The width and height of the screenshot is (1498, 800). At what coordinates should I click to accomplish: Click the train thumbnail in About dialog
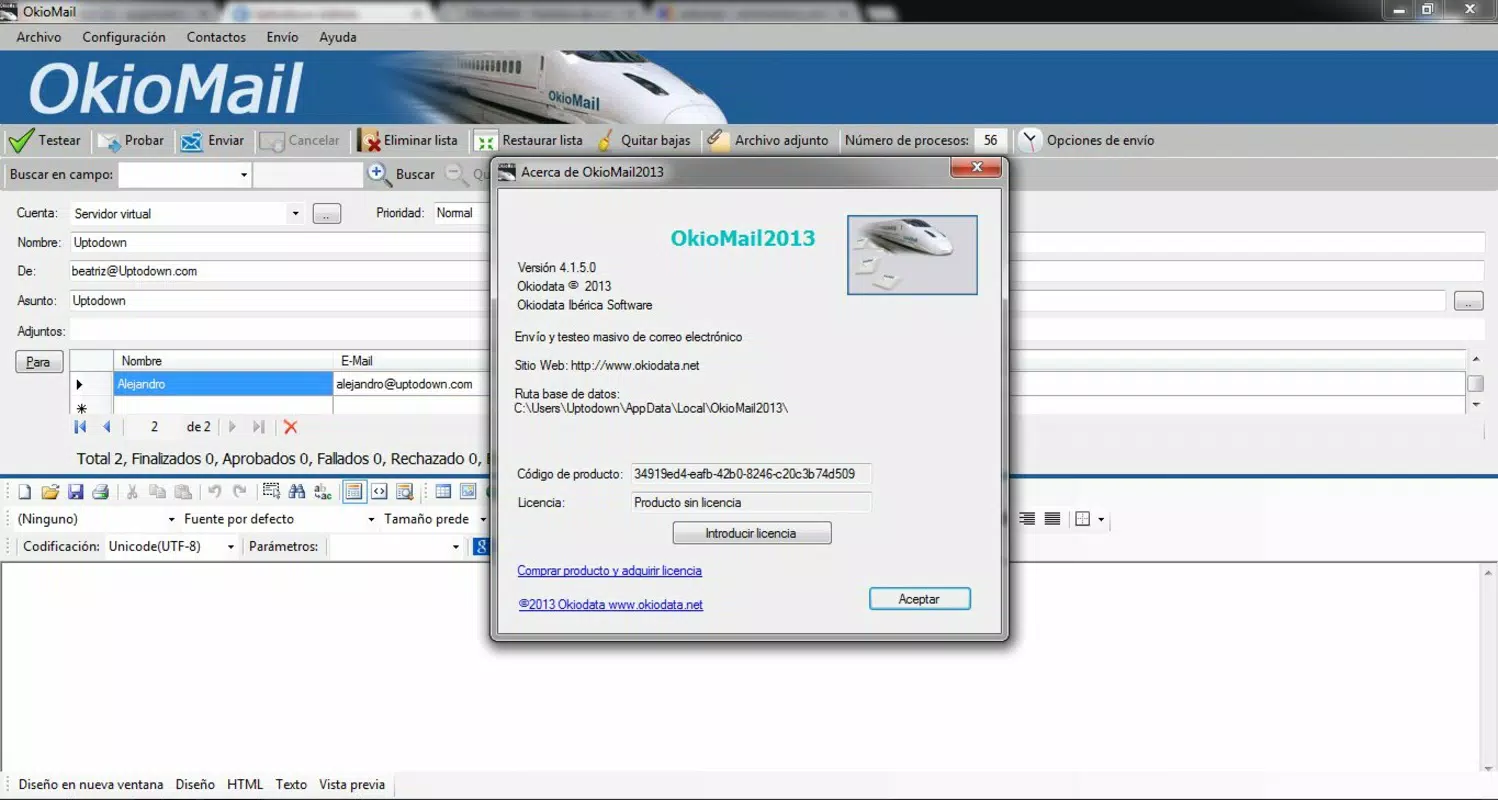pyautogui.click(x=912, y=255)
